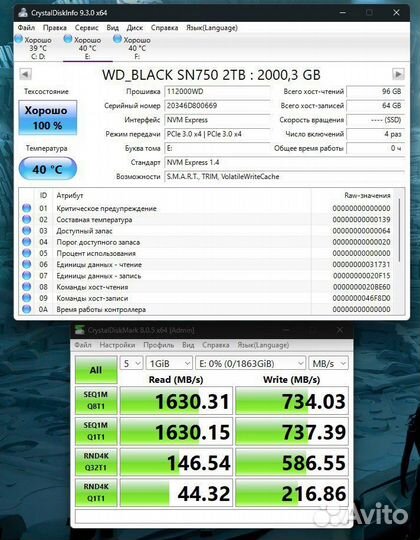This screenshot has width=420, height=540.
Task: Open the Справка menu in CrystalDiskMark
Action: tap(216, 345)
